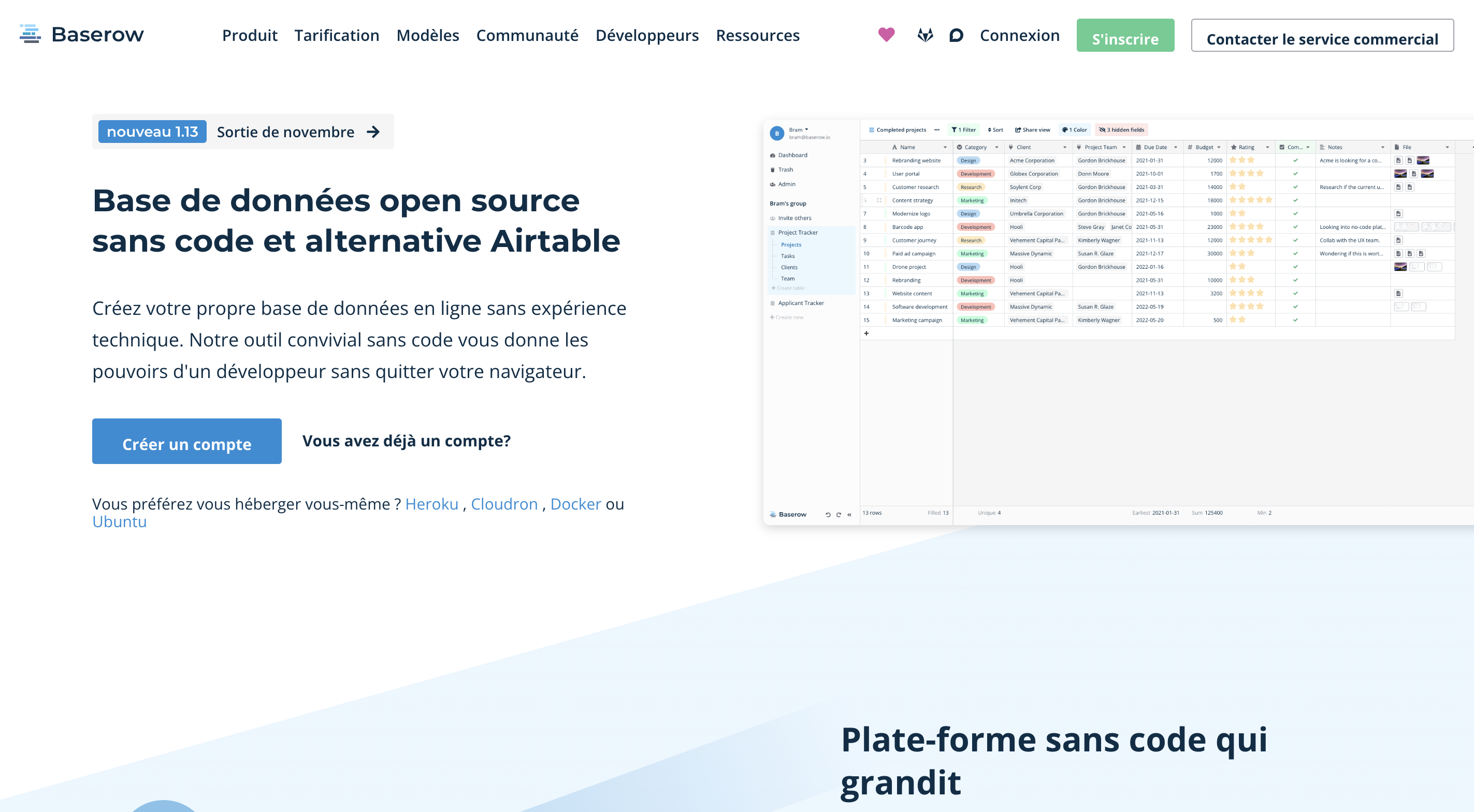1474x812 pixels.
Task: Follow the Heroku self-hosting link
Action: (x=431, y=504)
